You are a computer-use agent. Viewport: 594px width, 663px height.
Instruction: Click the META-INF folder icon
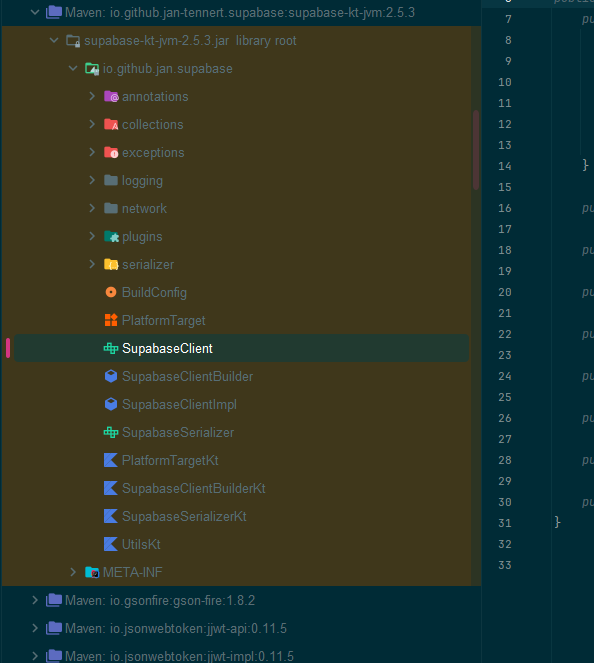pyautogui.click(x=92, y=572)
